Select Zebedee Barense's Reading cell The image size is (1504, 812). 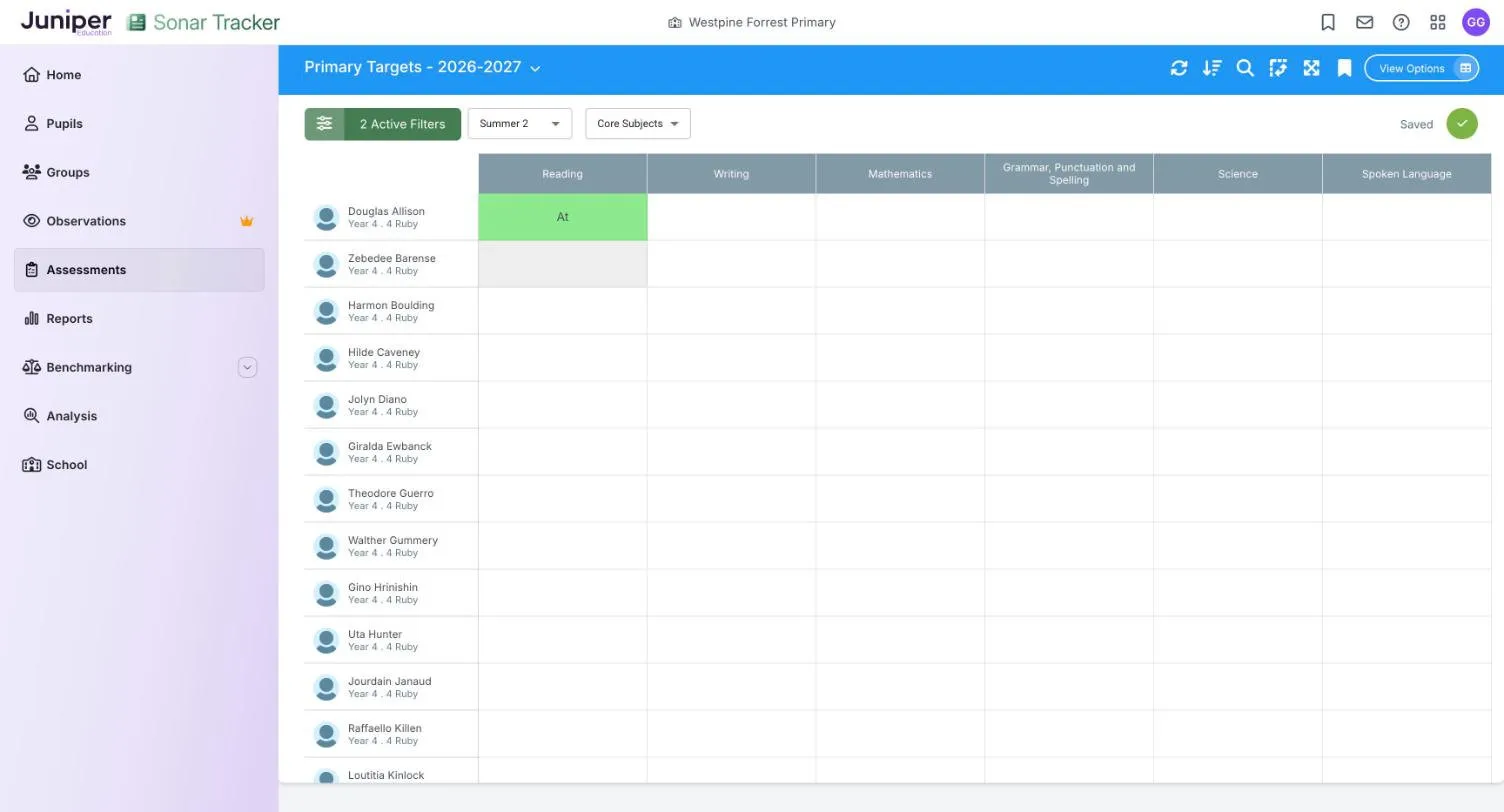(563, 264)
